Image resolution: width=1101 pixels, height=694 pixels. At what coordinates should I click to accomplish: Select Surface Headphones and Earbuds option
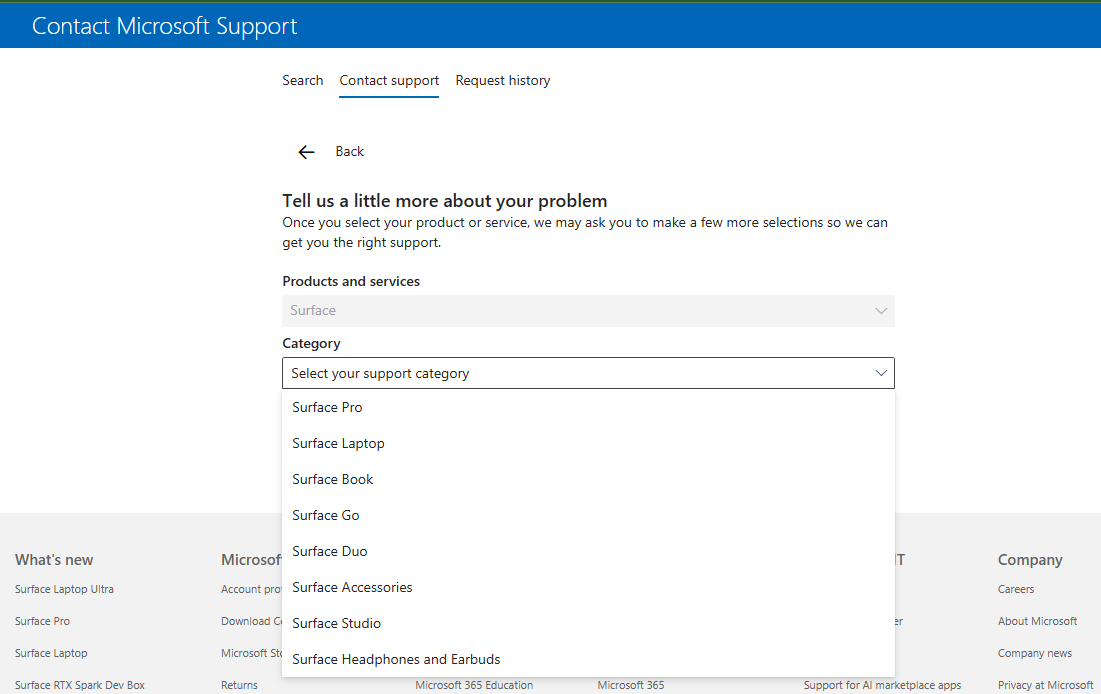coord(588,660)
